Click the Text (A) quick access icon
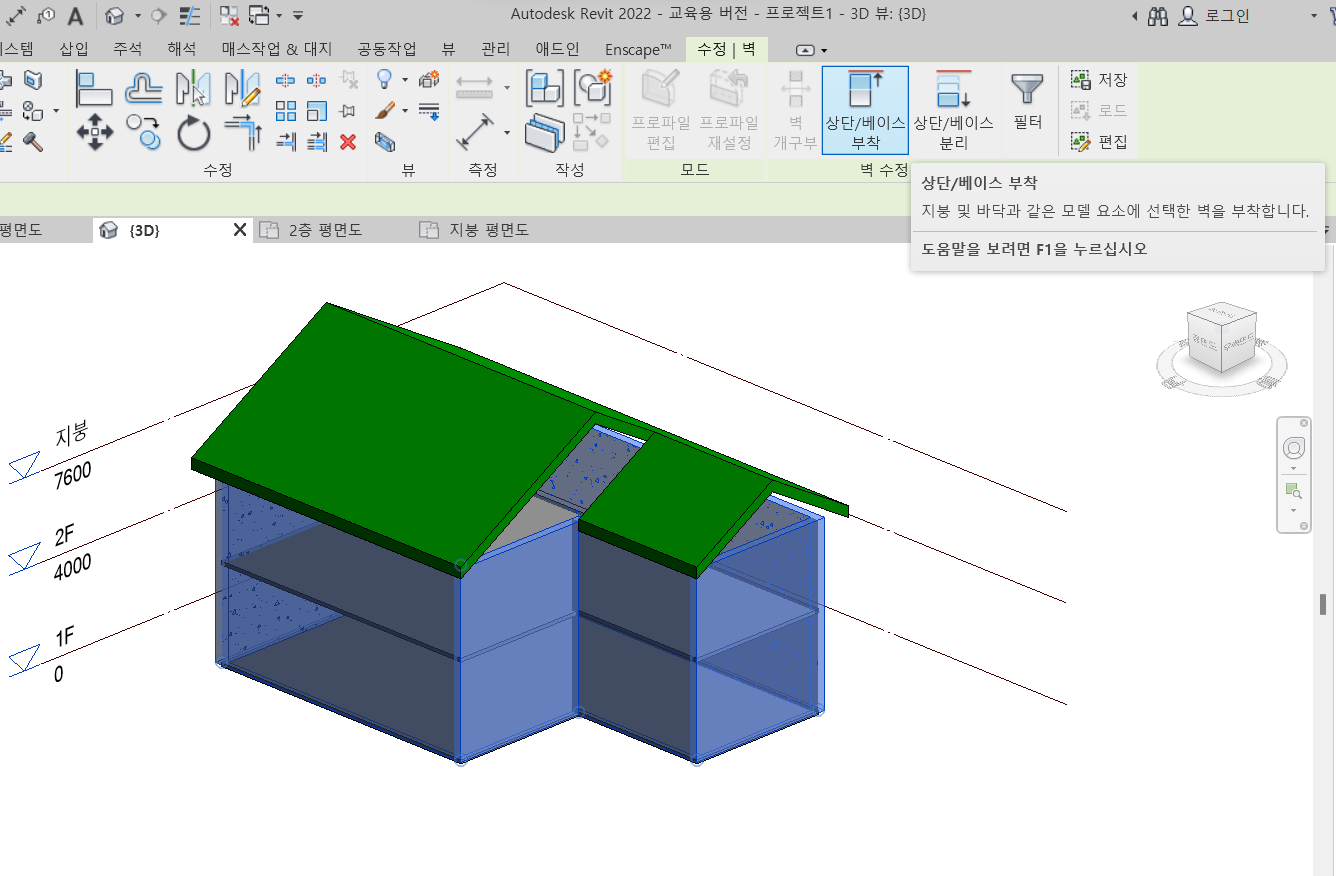 coord(75,16)
